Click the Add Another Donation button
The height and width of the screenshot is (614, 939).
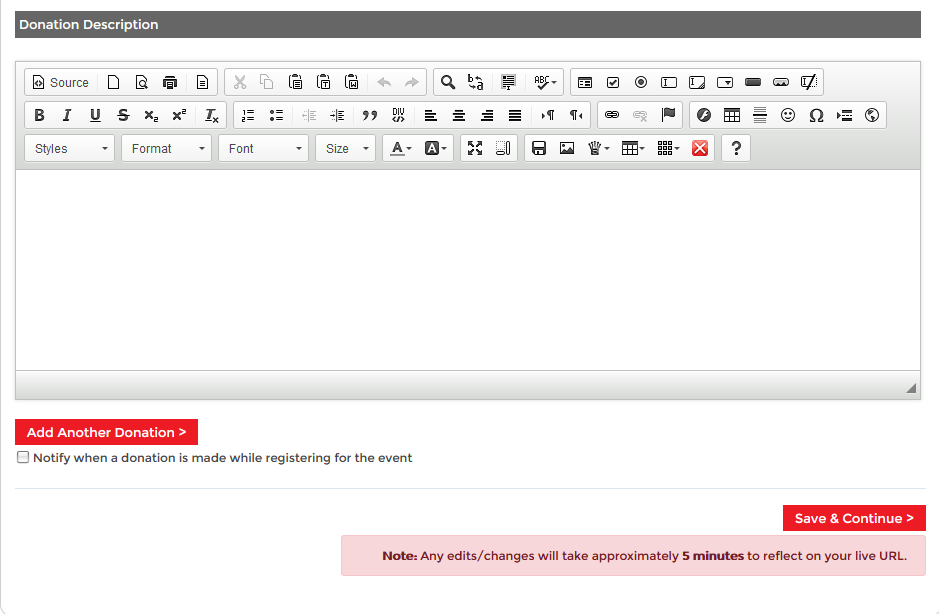pyautogui.click(x=106, y=432)
